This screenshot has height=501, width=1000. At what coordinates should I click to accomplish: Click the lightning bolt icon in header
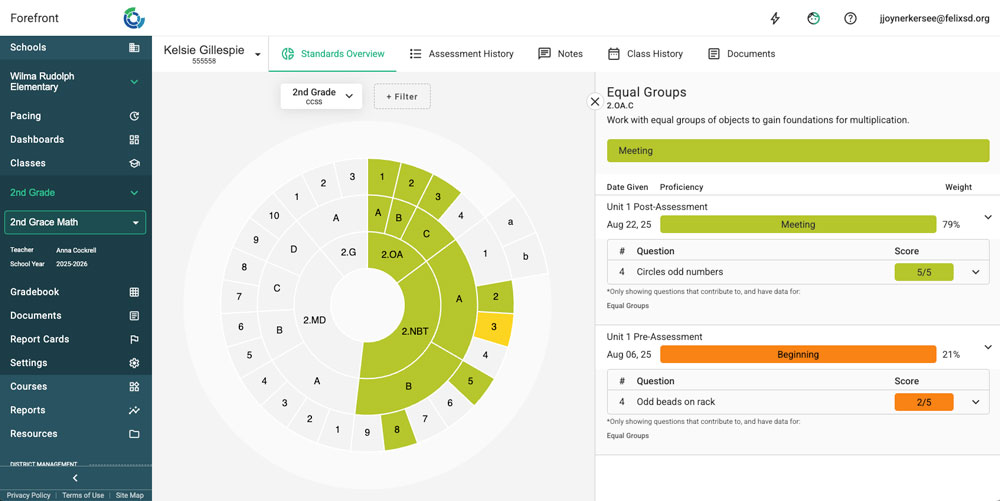click(775, 18)
